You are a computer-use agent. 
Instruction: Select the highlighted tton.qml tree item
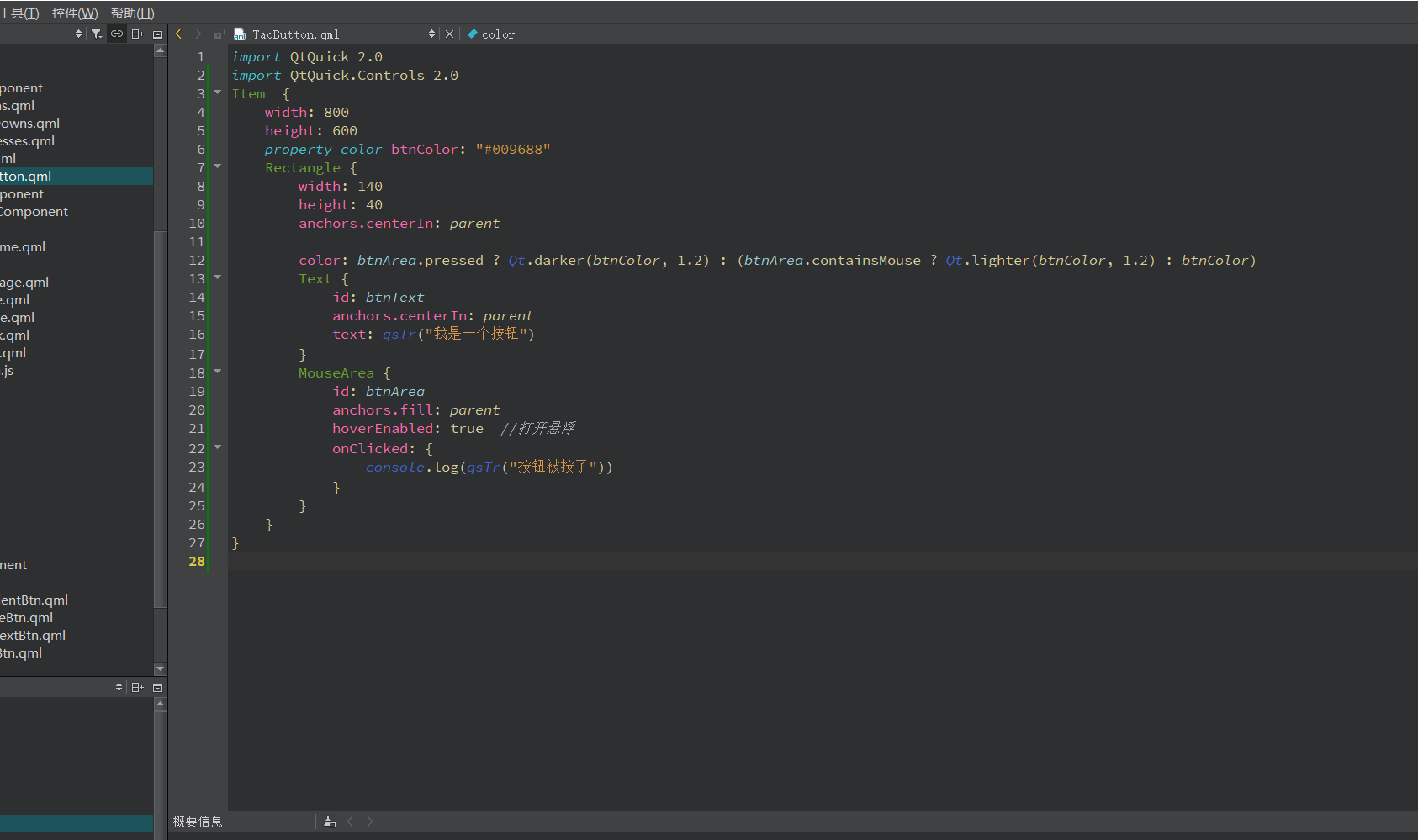(x=77, y=176)
